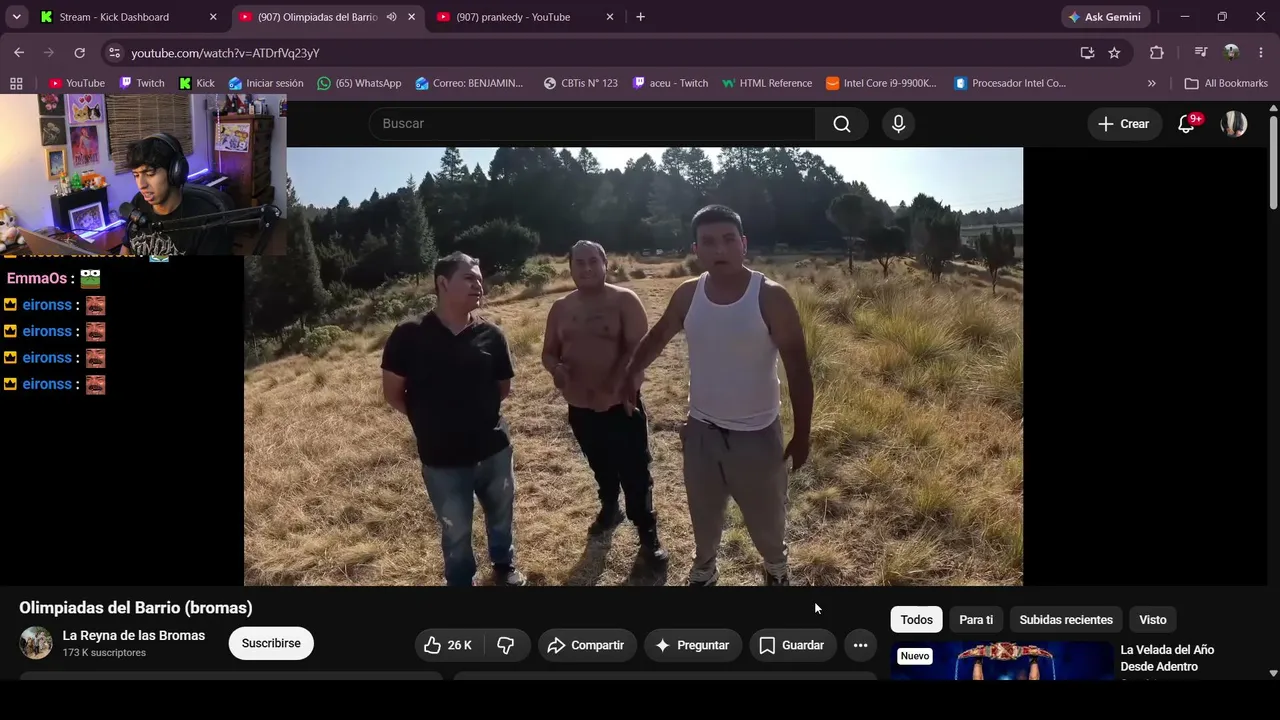Open the Preguntar AI button
This screenshot has height=720, width=1280.
693,645
